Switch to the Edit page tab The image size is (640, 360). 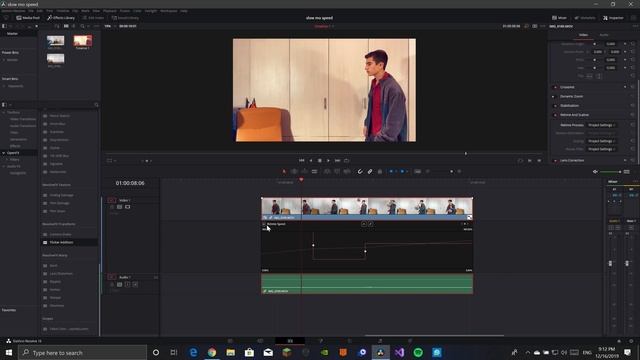point(290,341)
